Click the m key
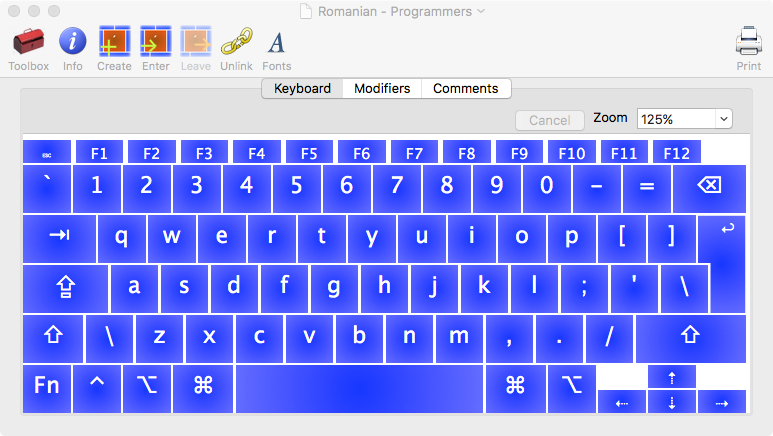The width and height of the screenshot is (773, 436). (459, 339)
